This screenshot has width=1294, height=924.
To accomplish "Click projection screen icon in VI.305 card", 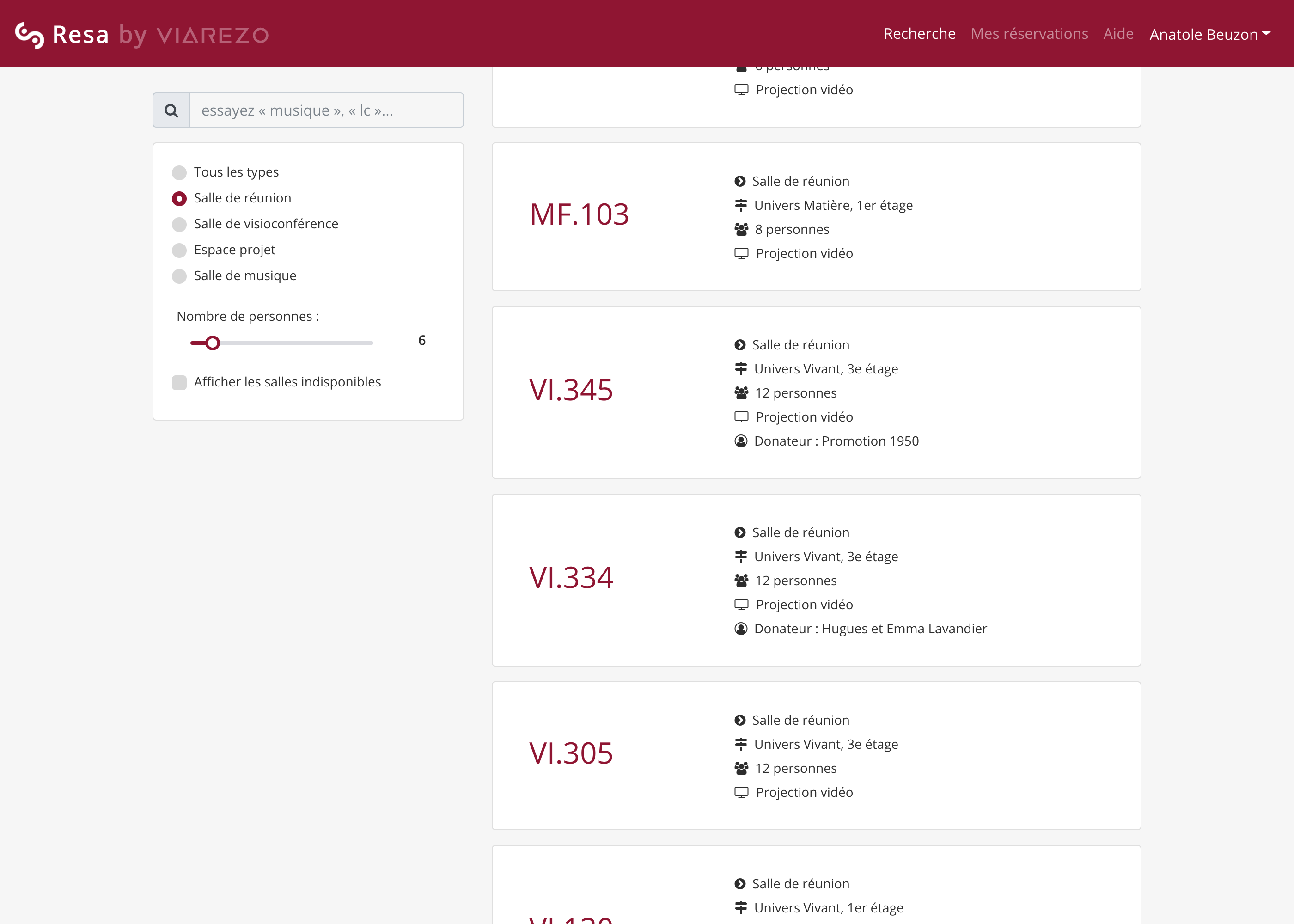I will coord(741,793).
